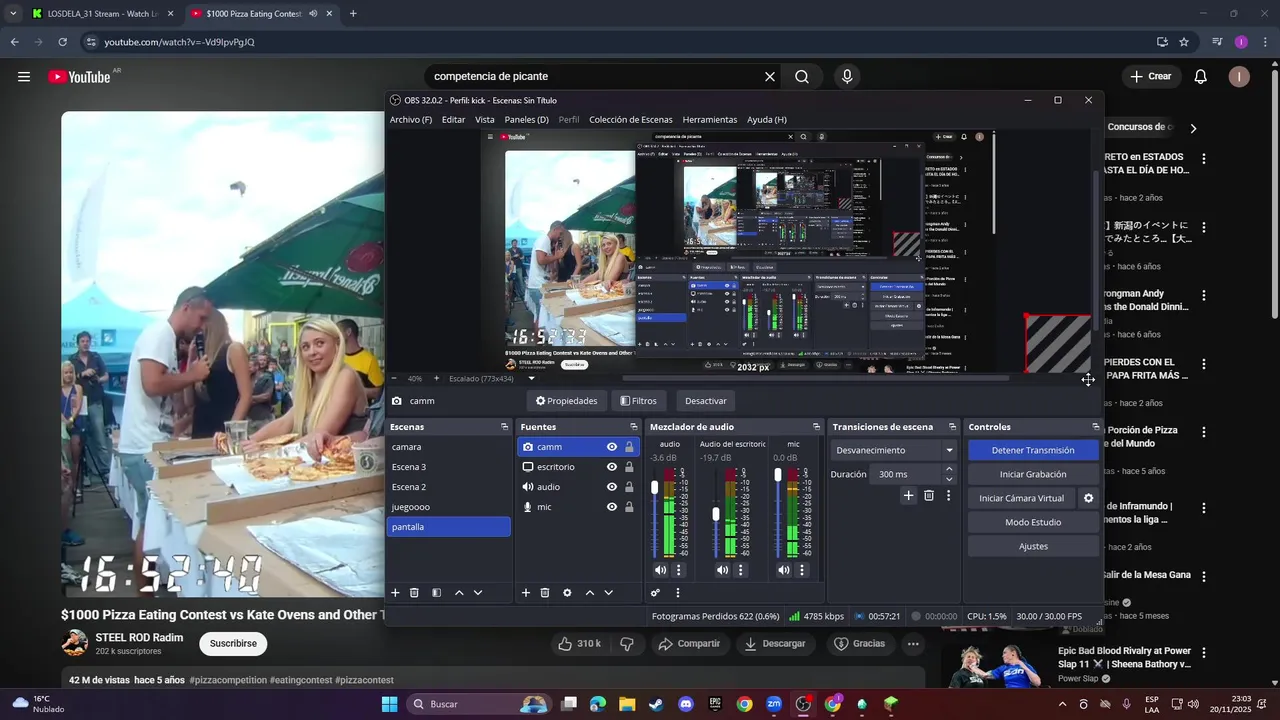
Task: Open preview scaling dropdown Escalado
Action: tap(491, 379)
